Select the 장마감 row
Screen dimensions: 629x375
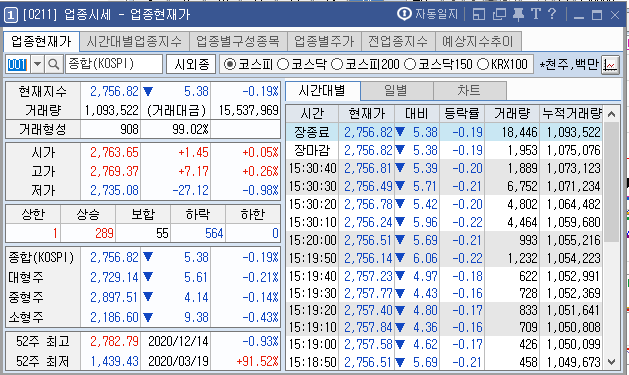coord(444,150)
